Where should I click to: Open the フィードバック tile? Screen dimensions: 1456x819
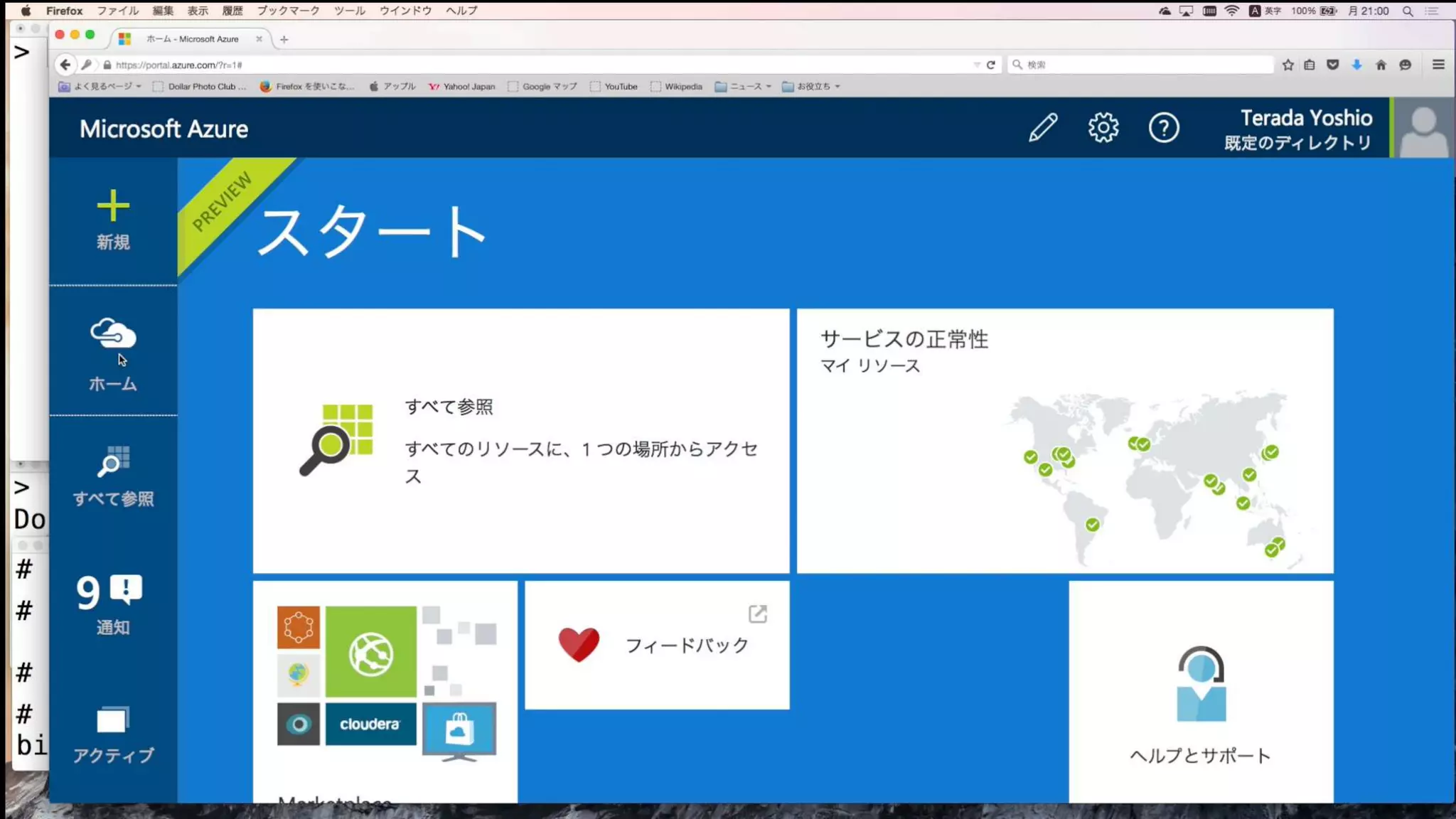pos(657,645)
